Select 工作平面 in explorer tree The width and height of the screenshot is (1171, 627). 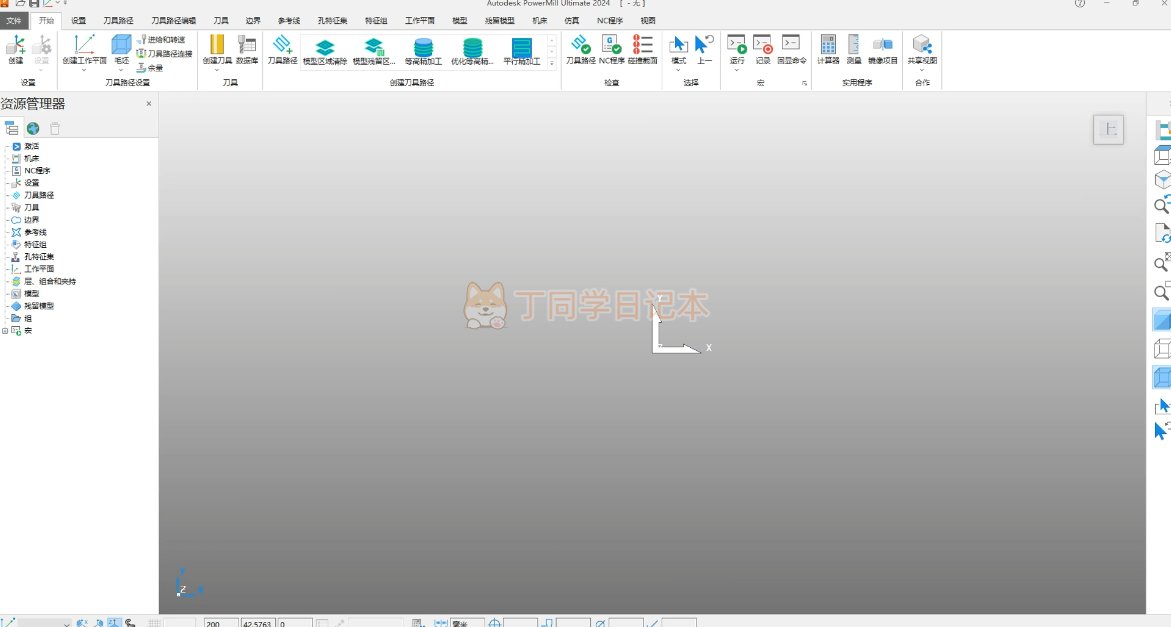[38, 269]
